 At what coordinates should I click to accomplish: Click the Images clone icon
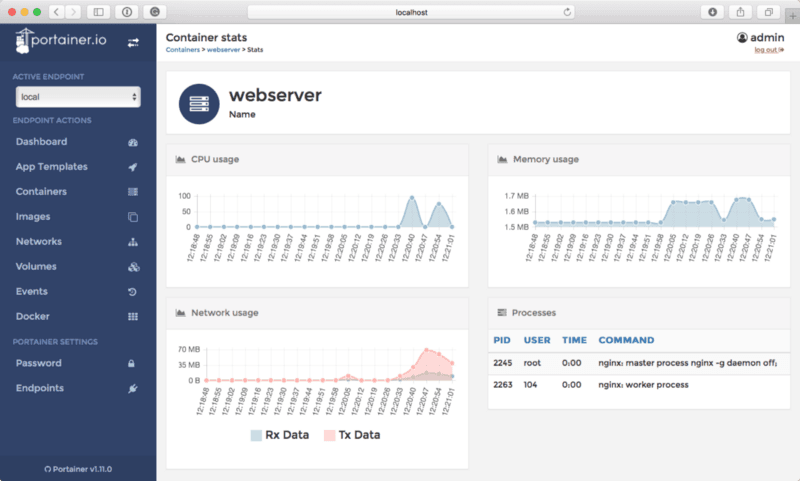(133, 217)
